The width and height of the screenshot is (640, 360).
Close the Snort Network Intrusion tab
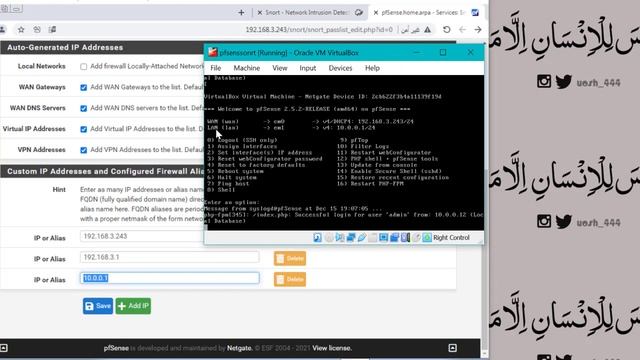(260, 13)
